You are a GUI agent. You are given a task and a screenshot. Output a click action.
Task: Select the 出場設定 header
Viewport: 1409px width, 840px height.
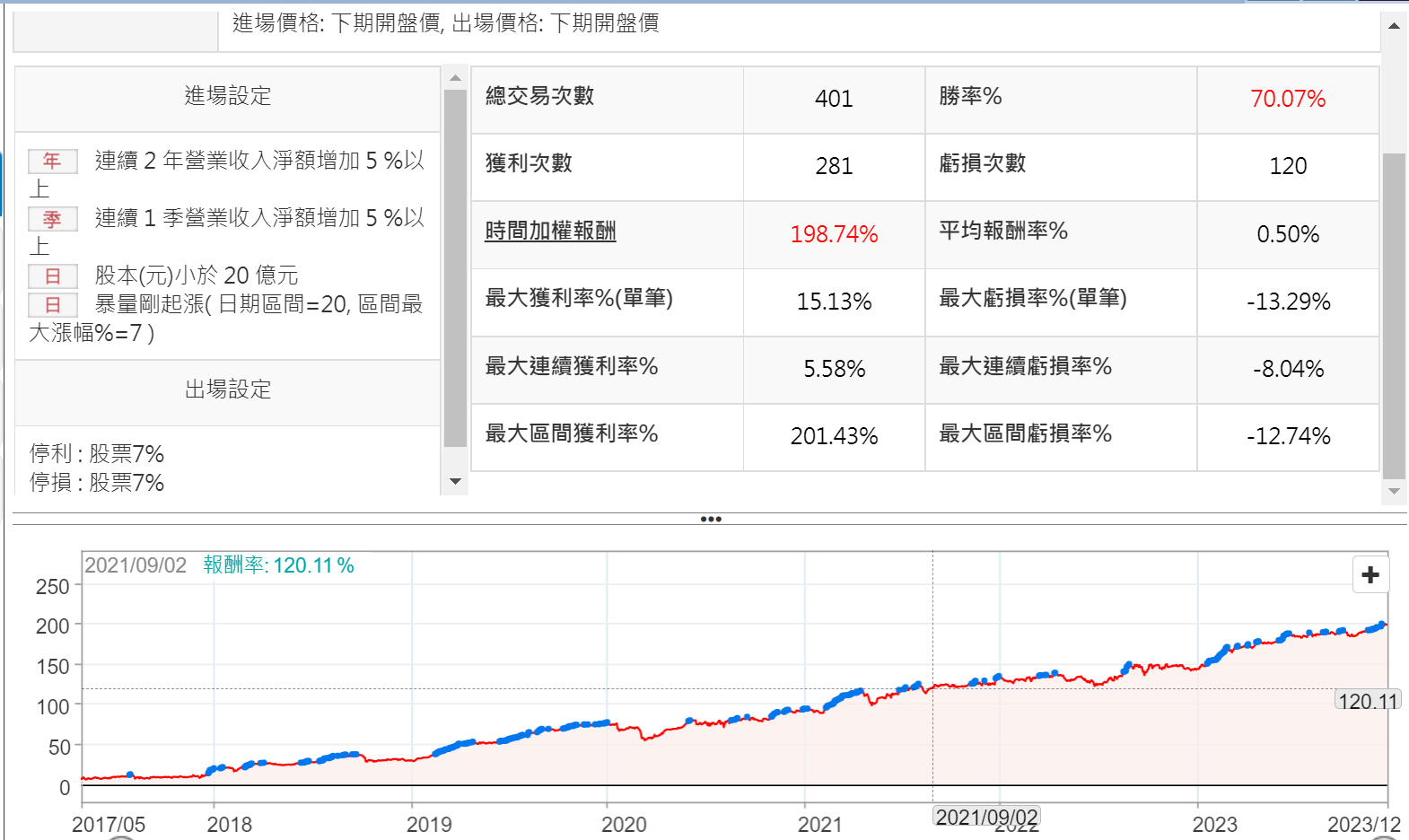[x=228, y=389]
